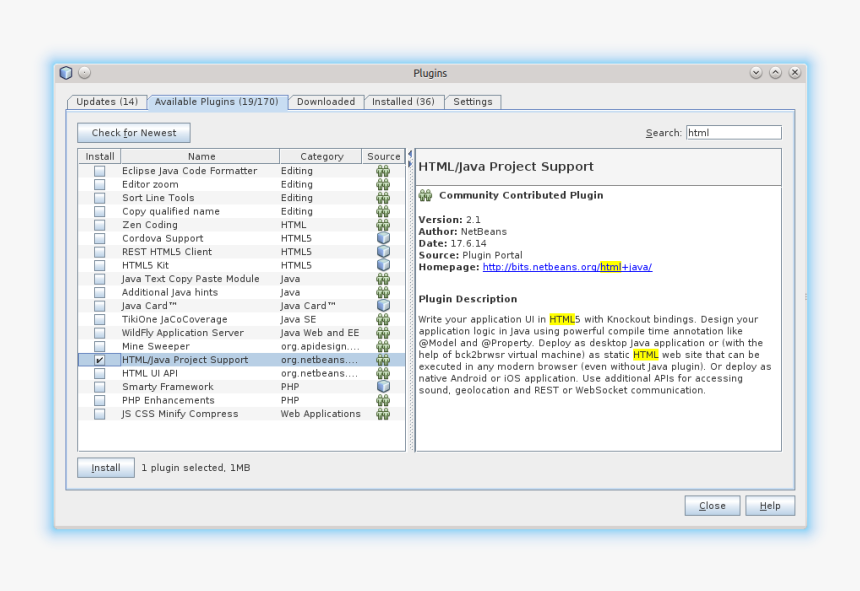Click the NetBeans cube icon in title bar

(66, 73)
